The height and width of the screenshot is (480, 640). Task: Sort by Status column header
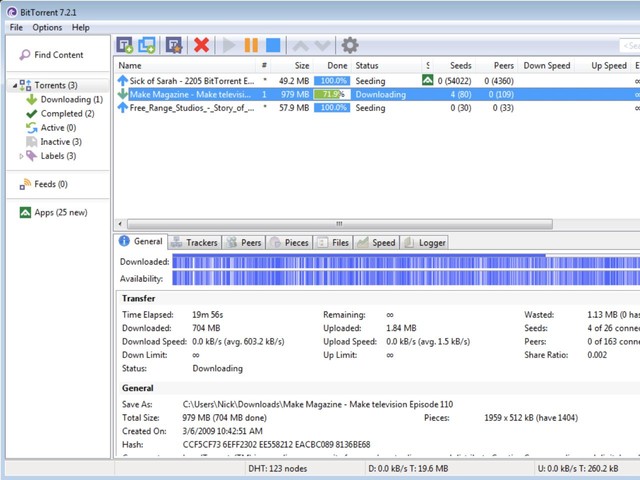pyautogui.click(x=387, y=65)
